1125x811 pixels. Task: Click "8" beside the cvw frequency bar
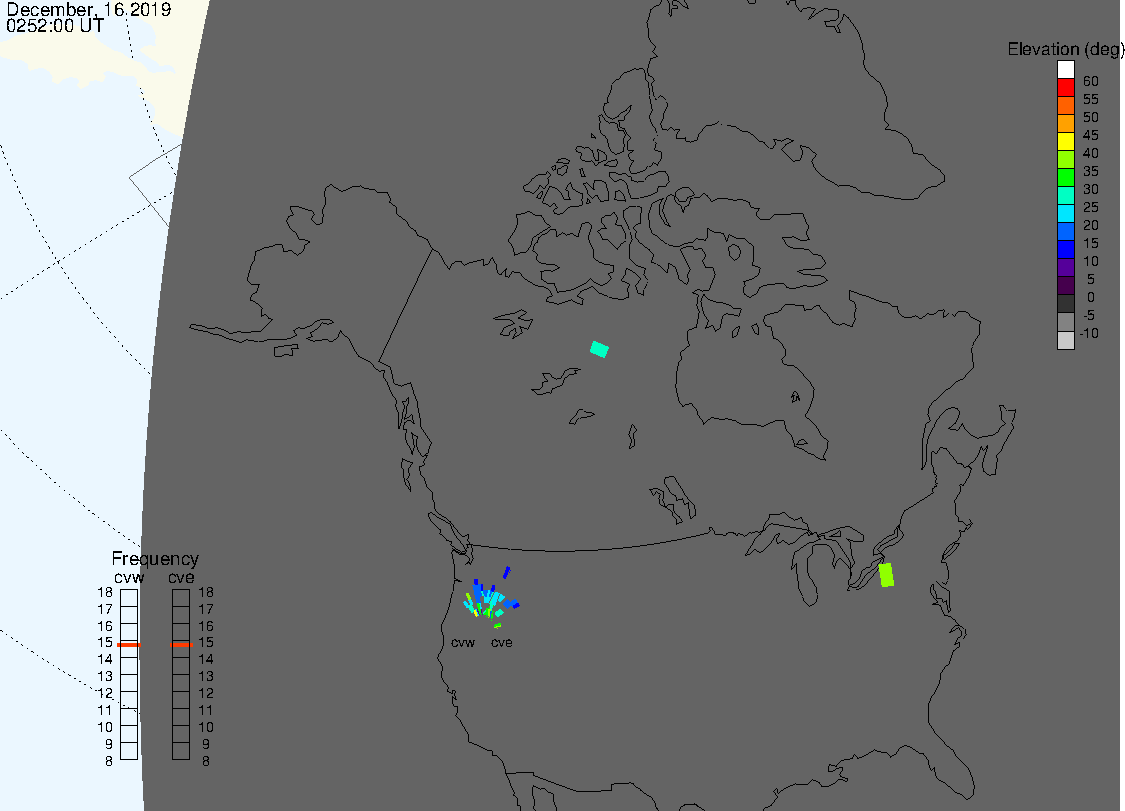[x=109, y=761]
